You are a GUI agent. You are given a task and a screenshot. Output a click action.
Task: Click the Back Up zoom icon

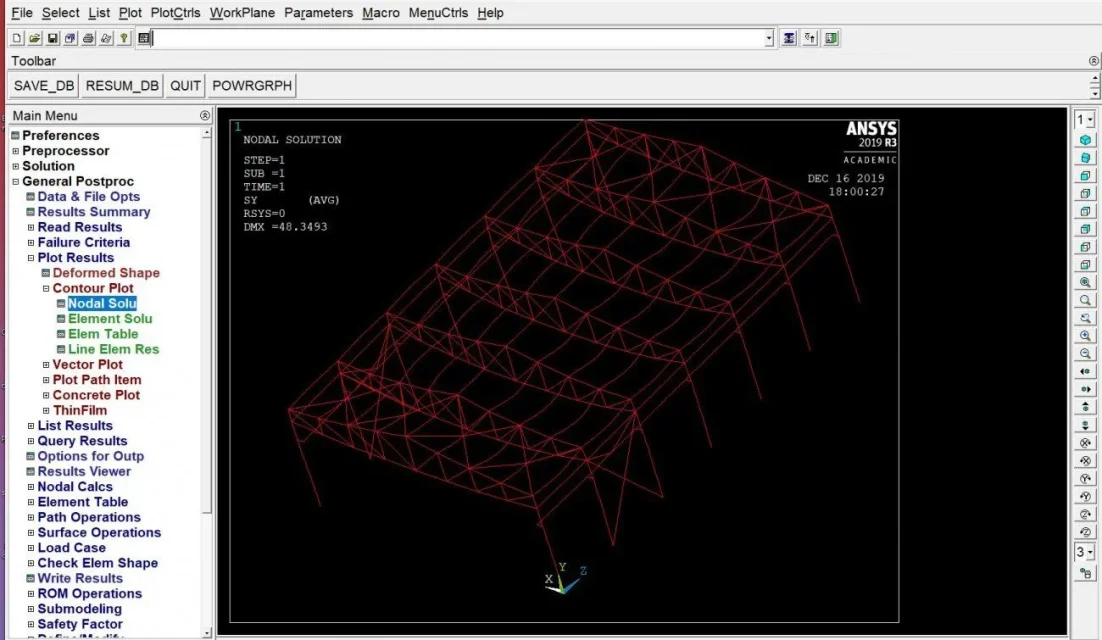click(x=1085, y=318)
